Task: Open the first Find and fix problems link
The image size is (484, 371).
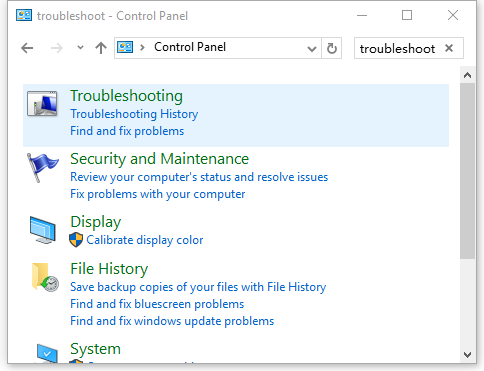Action: pyautogui.click(x=127, y=131)
